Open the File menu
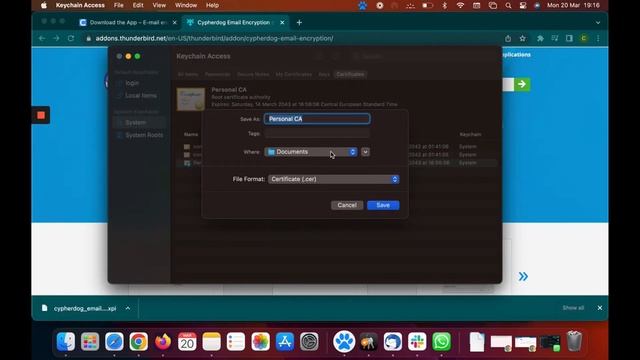 pyautogui.click(x=118, y=5)
